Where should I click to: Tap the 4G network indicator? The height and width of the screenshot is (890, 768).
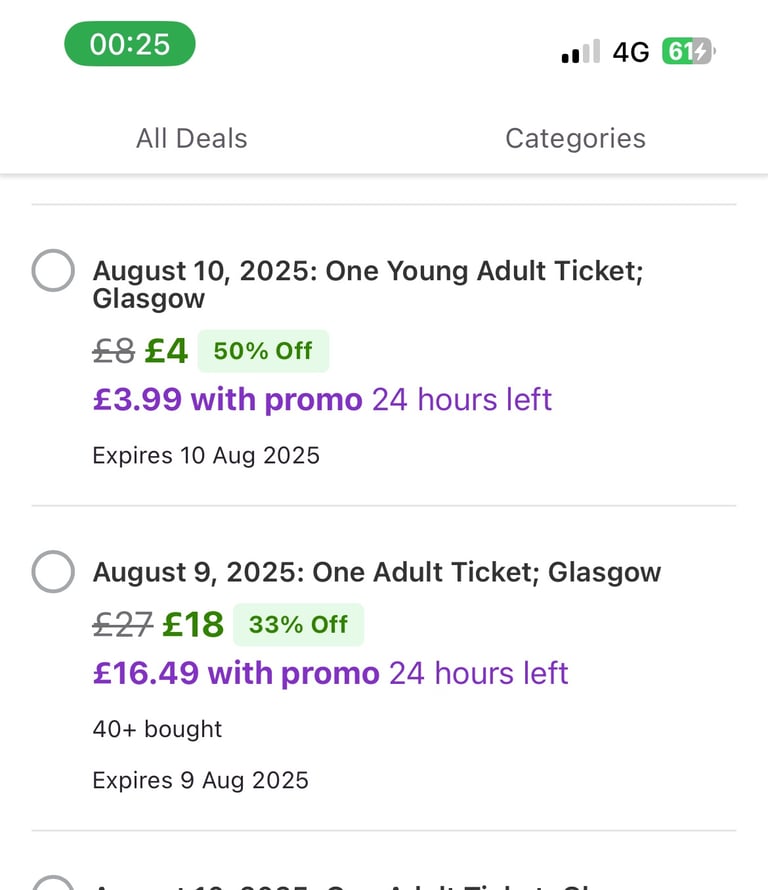click(631, 52)
